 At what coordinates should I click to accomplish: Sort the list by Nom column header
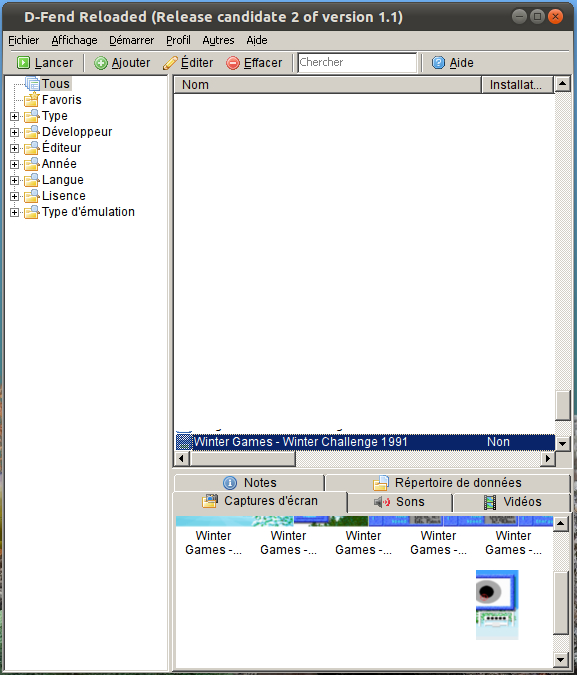327,85
